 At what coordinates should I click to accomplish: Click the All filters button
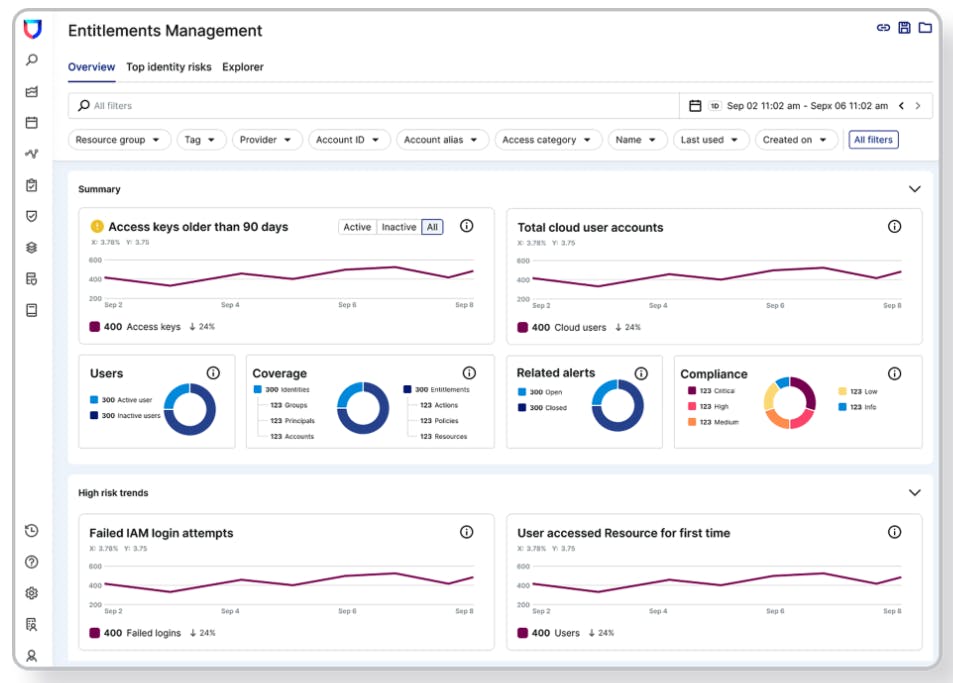[x=873, y=140]
